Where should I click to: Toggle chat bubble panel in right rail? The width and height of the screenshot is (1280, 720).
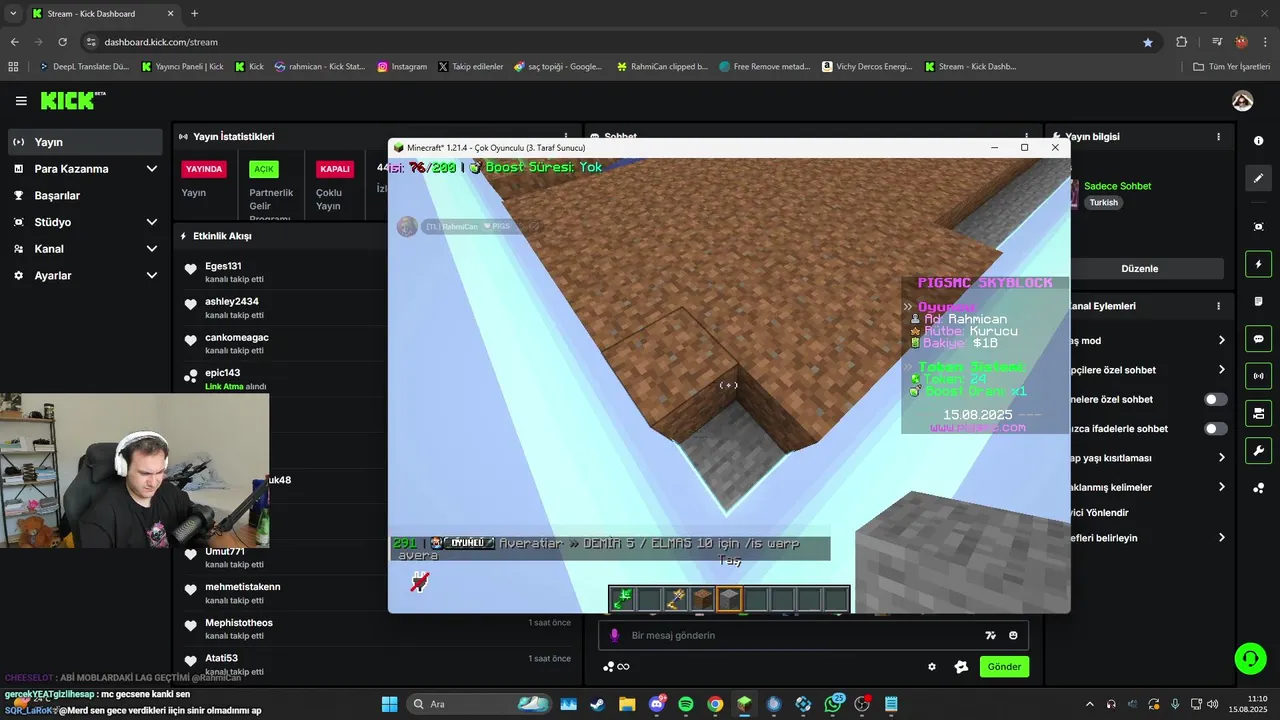[1258, 339]
